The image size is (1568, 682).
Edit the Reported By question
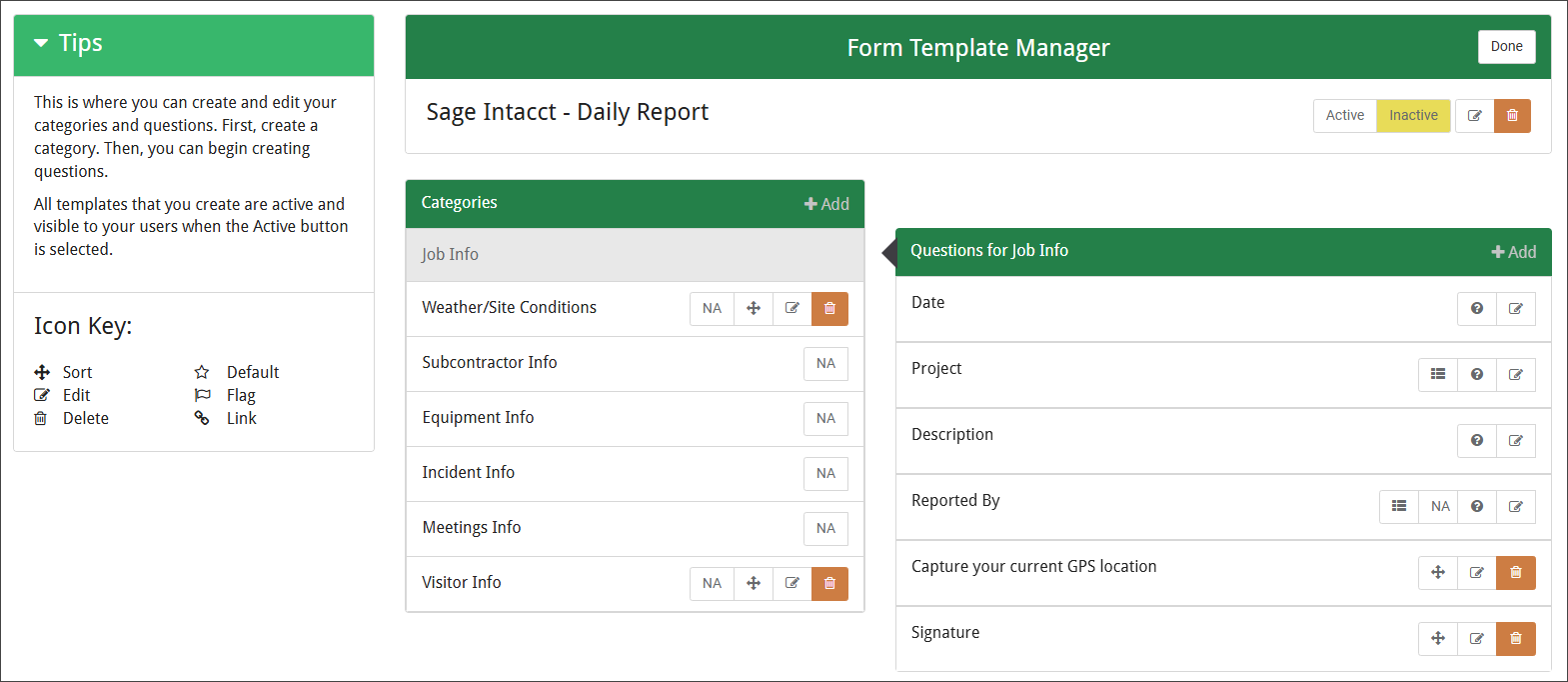[x=1516, y=507]
